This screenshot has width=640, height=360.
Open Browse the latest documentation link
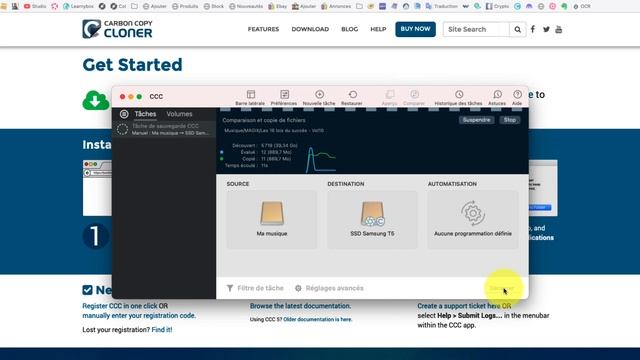pyautogui.click(x=300, y=306)
